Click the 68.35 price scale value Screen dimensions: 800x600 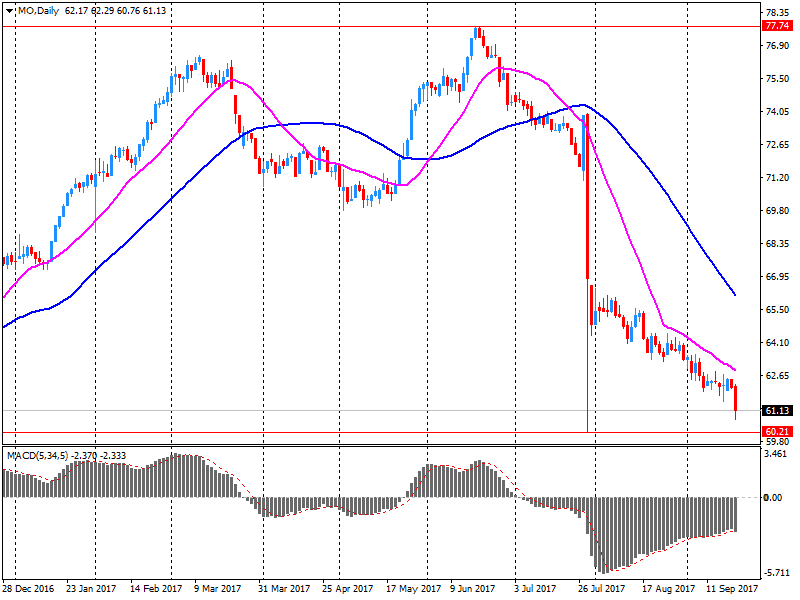777,243
